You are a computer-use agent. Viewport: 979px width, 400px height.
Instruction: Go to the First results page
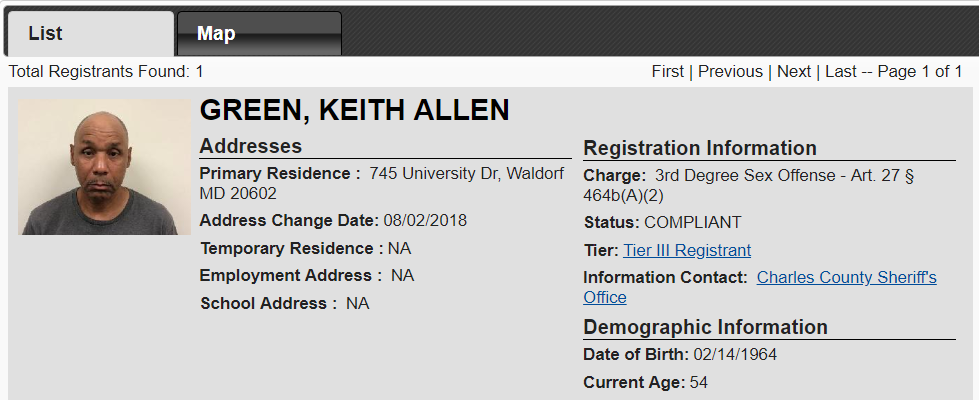pos(667,72)
